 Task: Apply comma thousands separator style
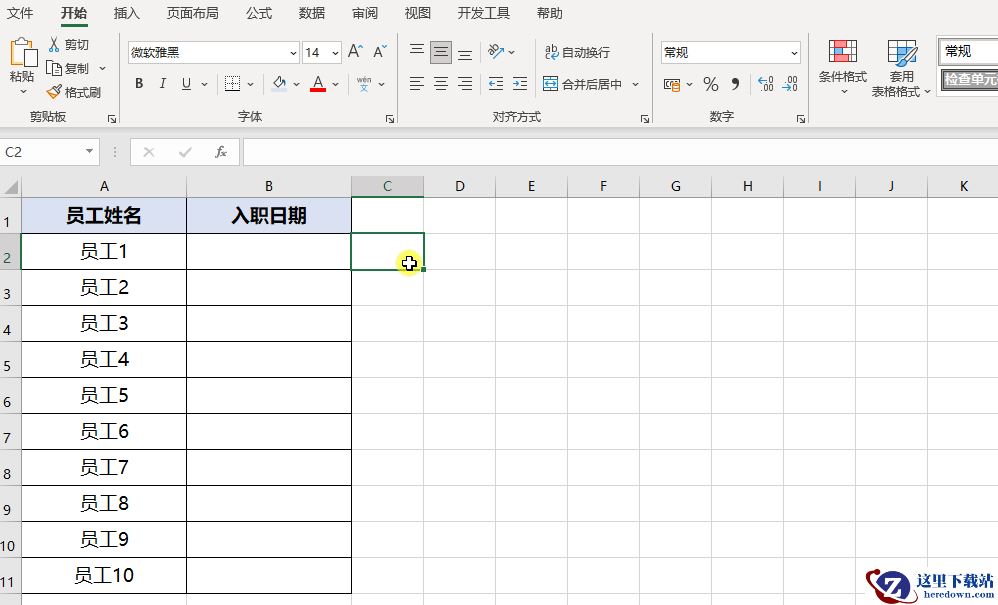tap(736, 84)
